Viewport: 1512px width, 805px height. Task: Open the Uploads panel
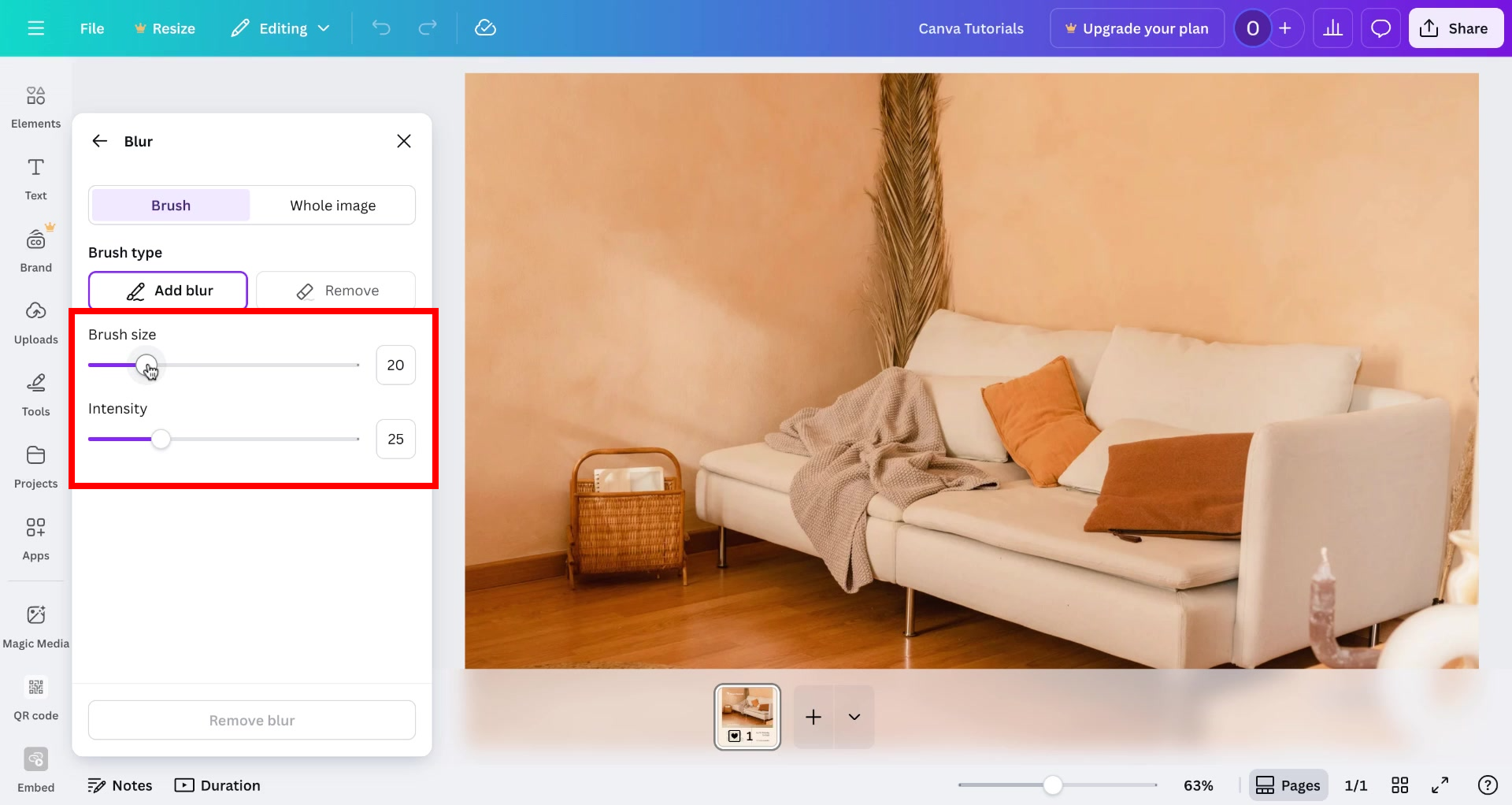click(x=35, y=321)
